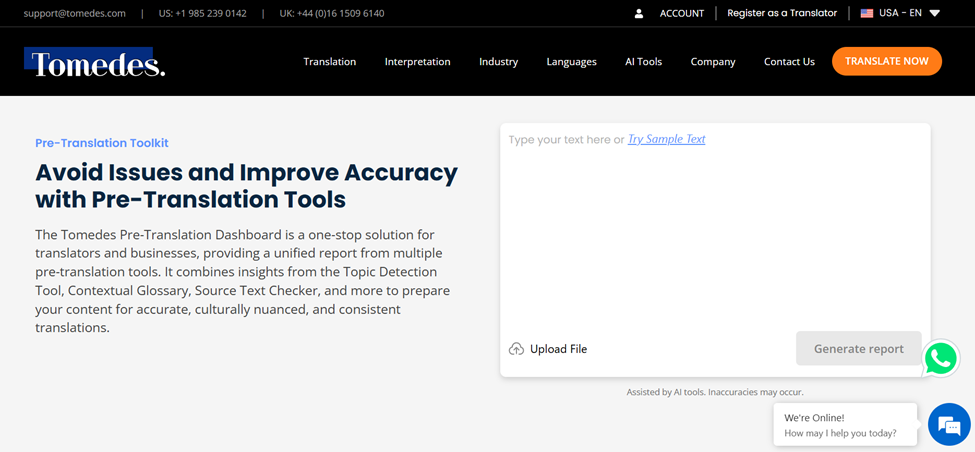This screenshot has height=452, width=975.
Task: Click the USA flag icon
Action: (x=867, y=13)
